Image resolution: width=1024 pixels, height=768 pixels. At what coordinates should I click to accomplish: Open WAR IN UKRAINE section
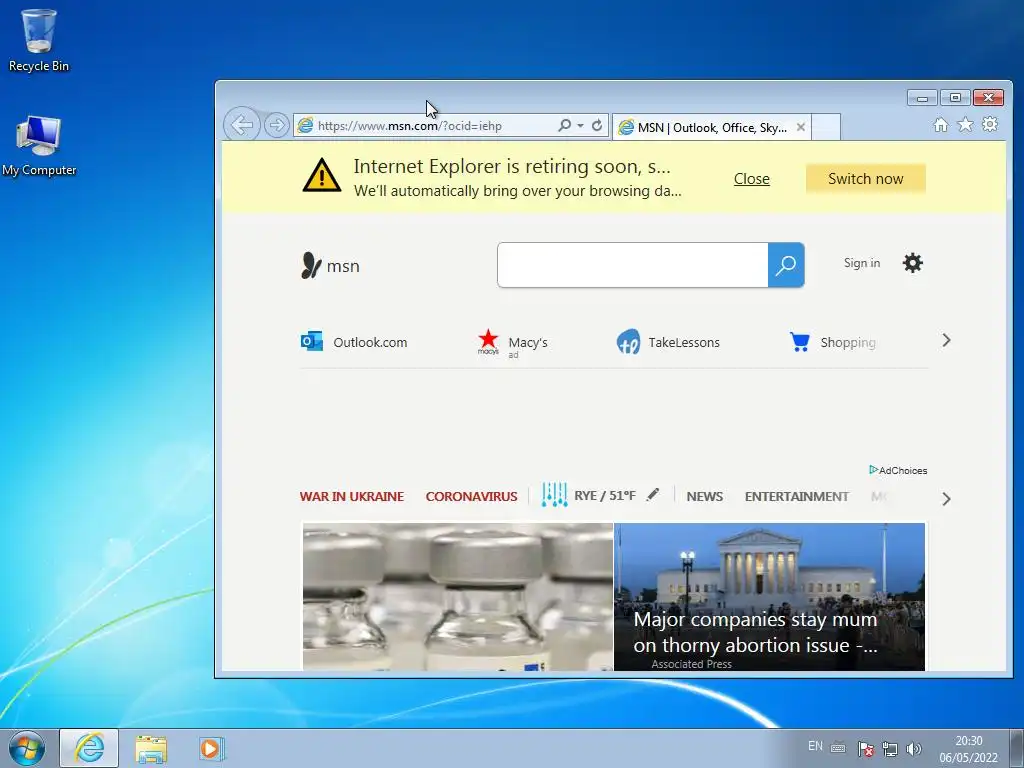click(352, 496)
